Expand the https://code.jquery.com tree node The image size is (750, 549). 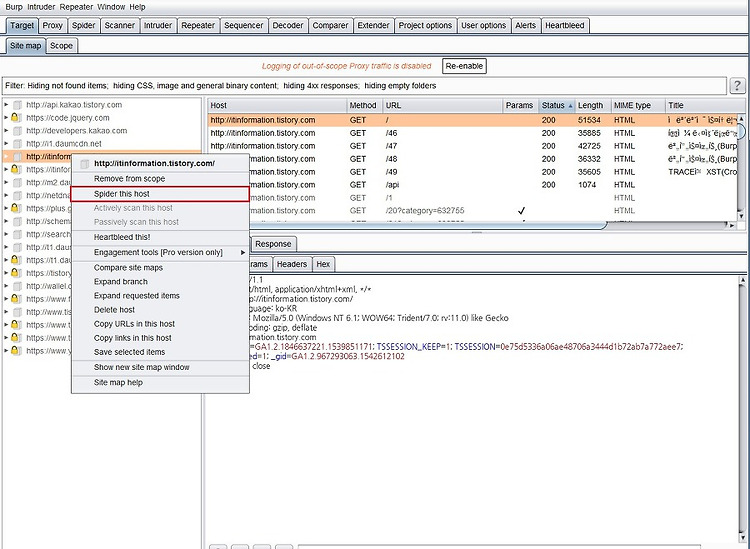click(x=6, y=118)
